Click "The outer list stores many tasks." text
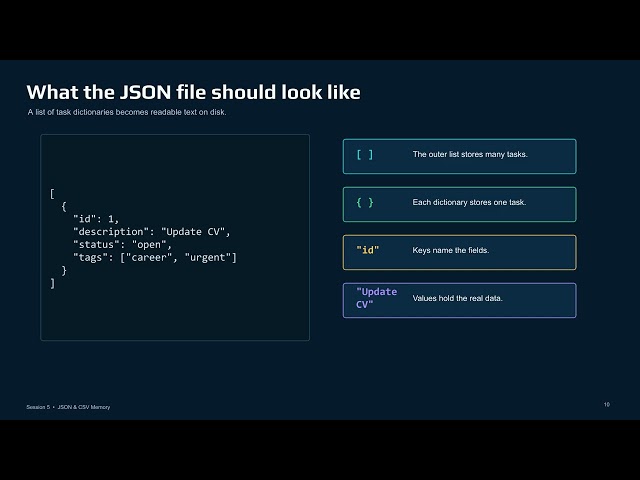 click(470, 154)
